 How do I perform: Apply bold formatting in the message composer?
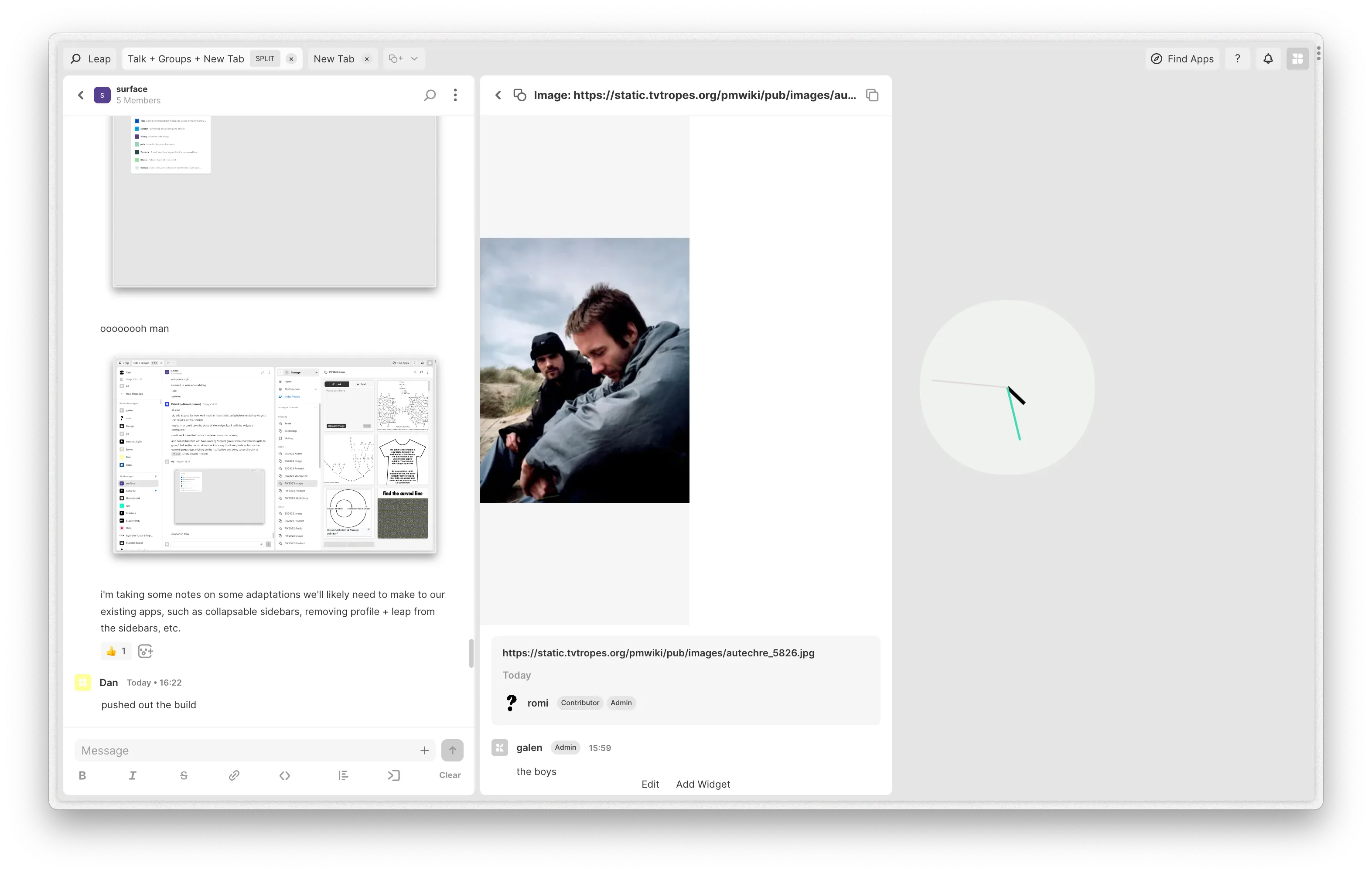[x=82, y=775]
